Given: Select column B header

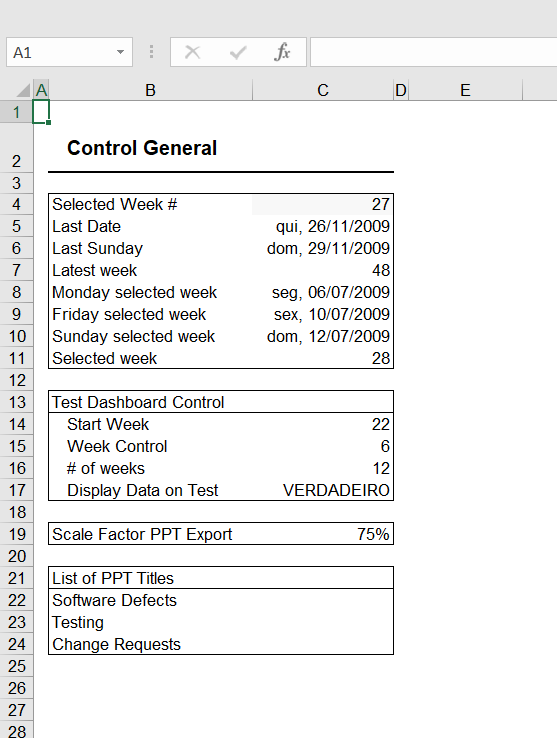Looking at the screenshot, I should pyautogui.click(x=150, y=90).
